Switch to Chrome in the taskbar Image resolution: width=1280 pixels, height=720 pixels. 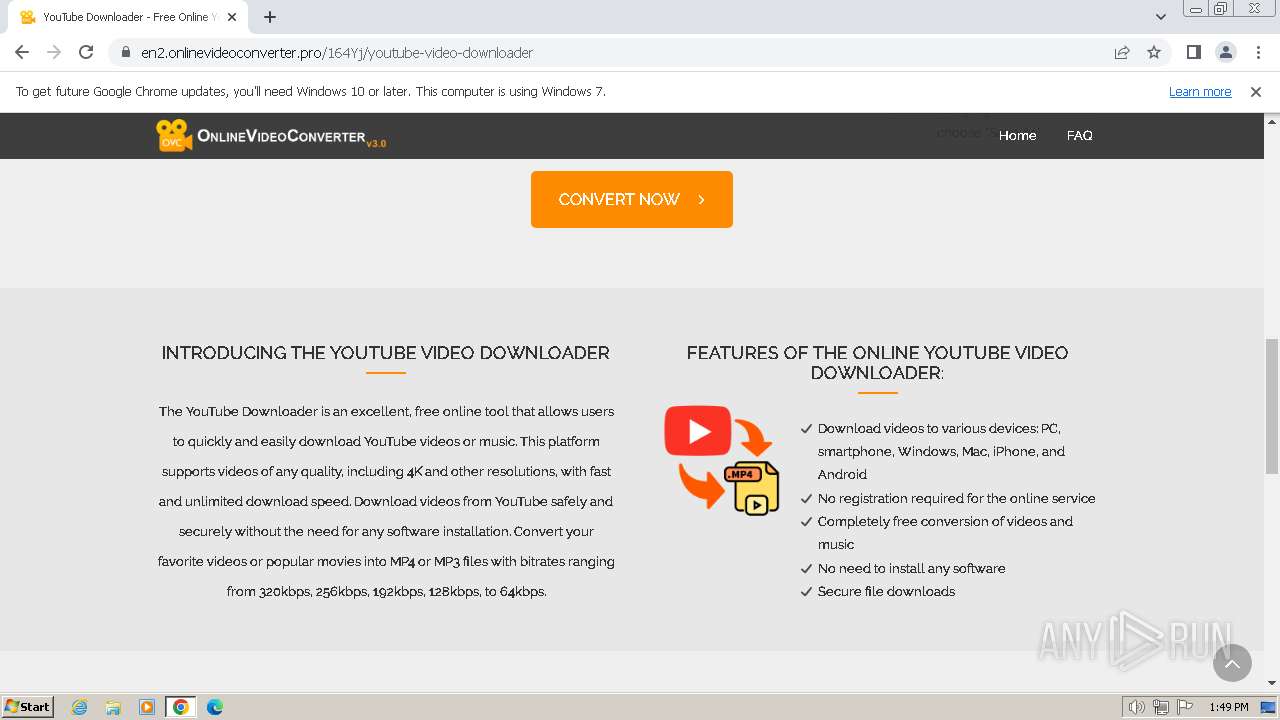[180, 707]
